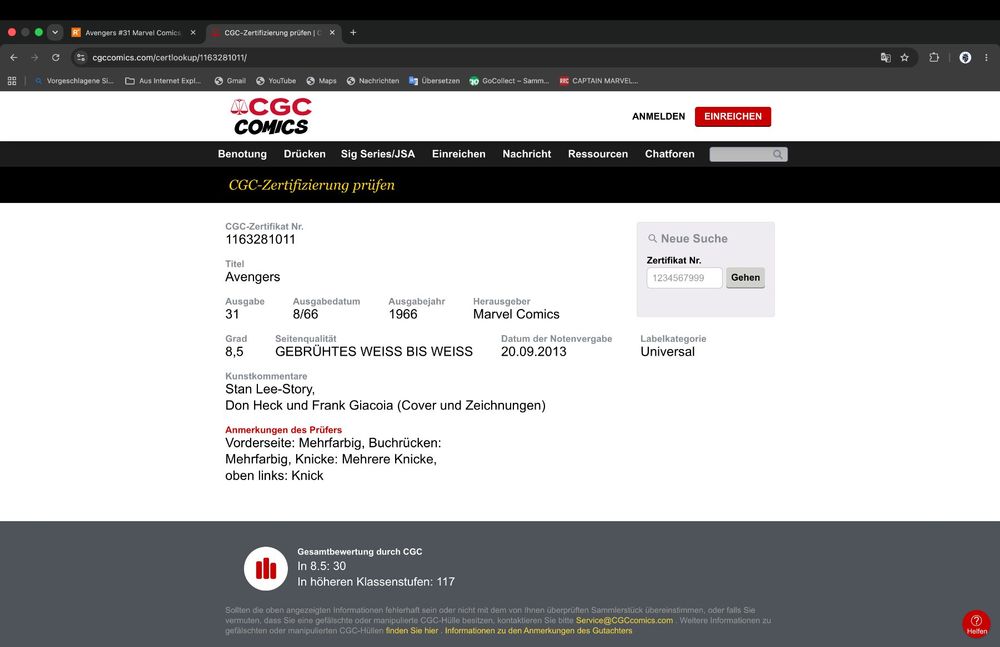Click the Gehen button

pos(746,278)
